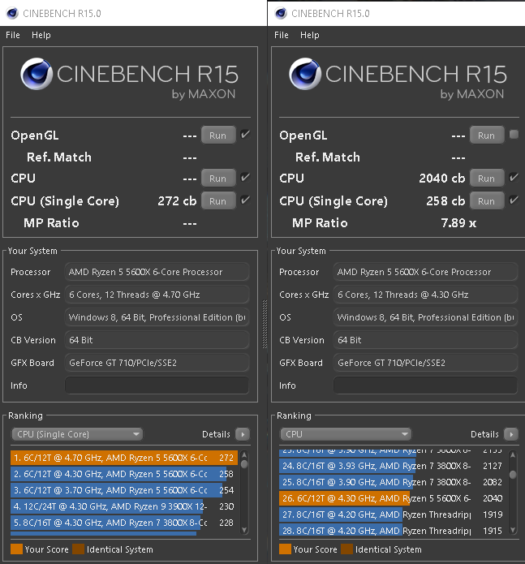
Task: Open File menu in right window
Action: (x=281, y=35)
